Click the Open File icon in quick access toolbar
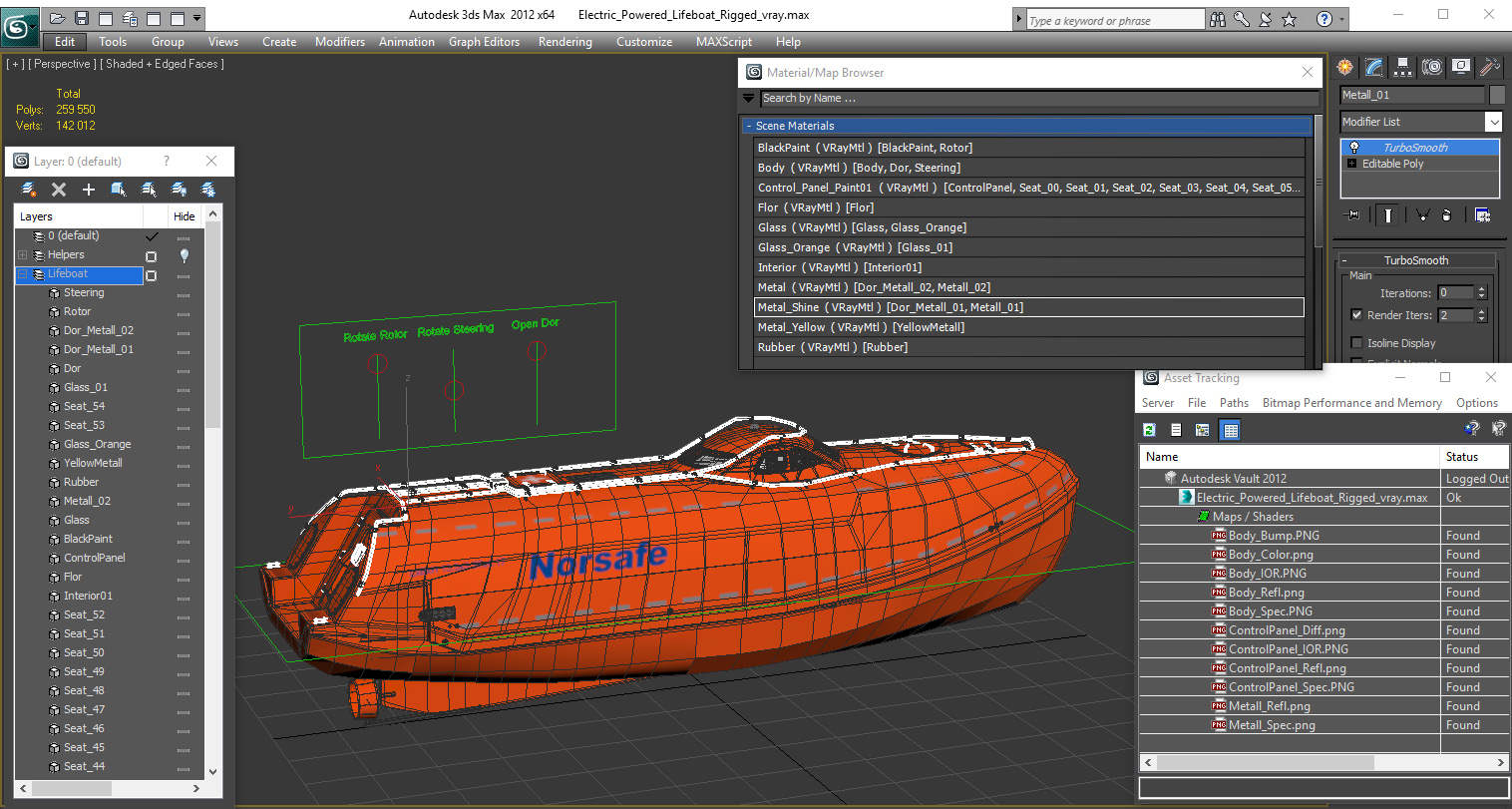Image resolution: width=1512 pixels, height=809 pixels. (x=58, y=18)
